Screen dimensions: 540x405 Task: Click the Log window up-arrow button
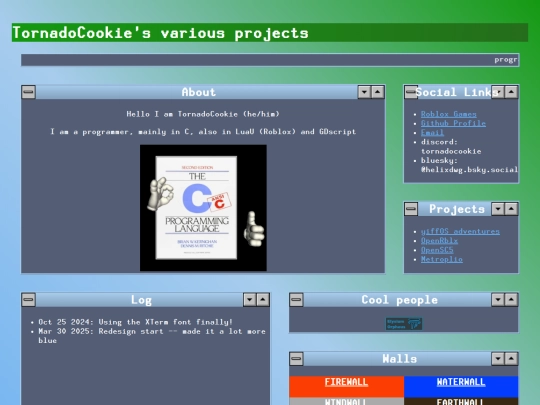263,300
